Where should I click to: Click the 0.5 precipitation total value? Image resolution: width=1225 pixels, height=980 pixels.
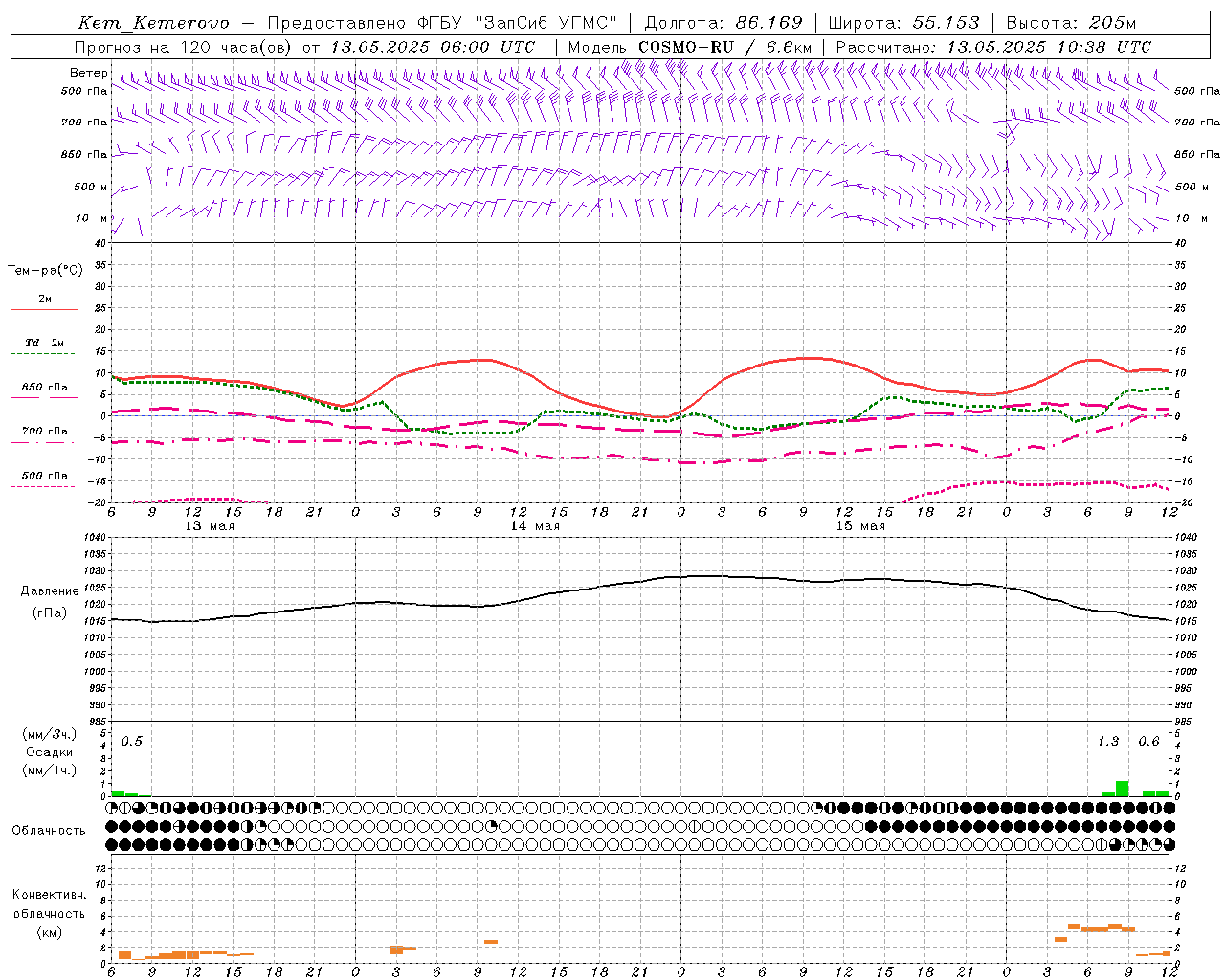[x=131, y=742]
